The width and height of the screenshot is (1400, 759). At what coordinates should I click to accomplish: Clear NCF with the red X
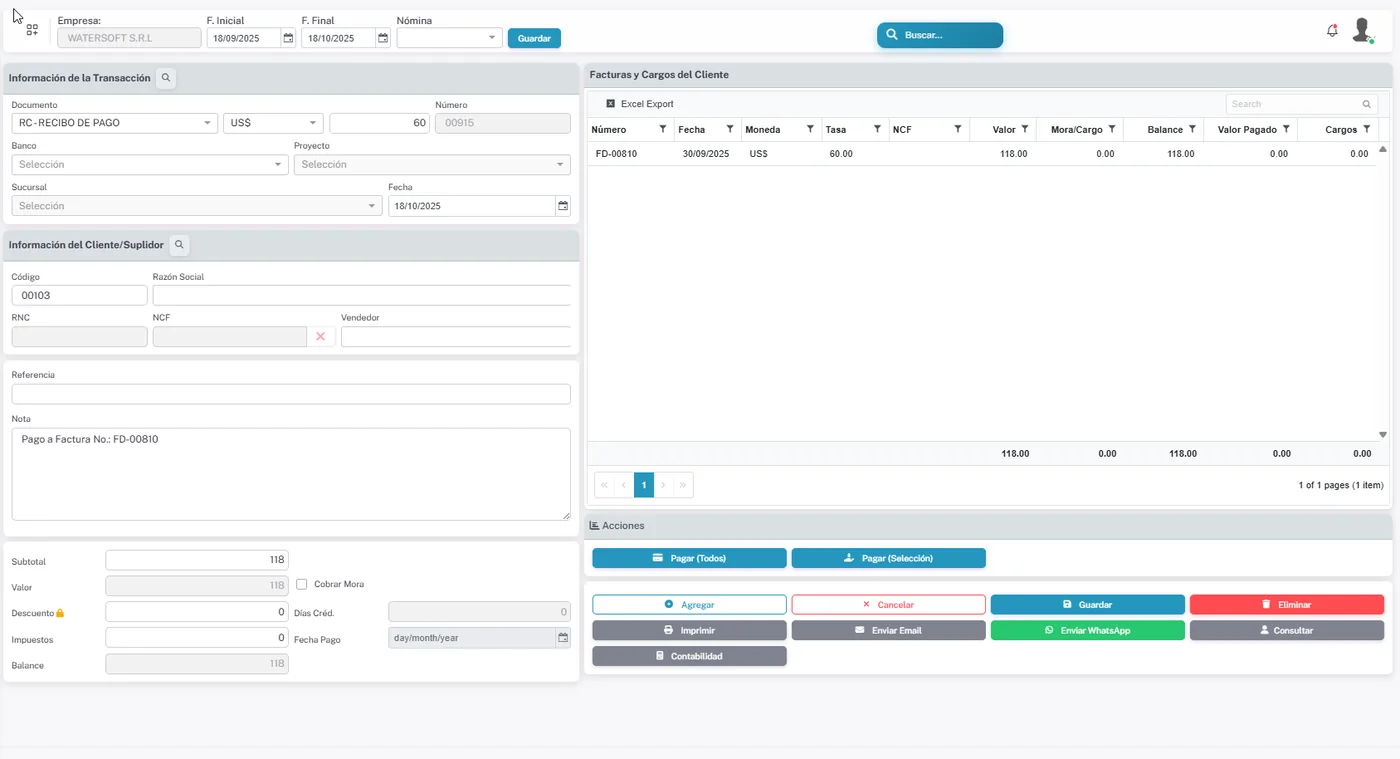point(321,337)
